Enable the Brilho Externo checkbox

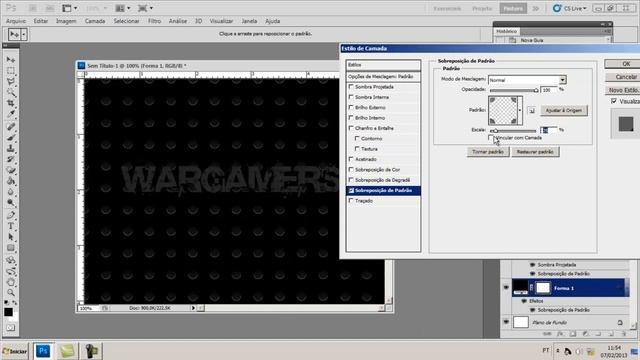coord(351,107)
